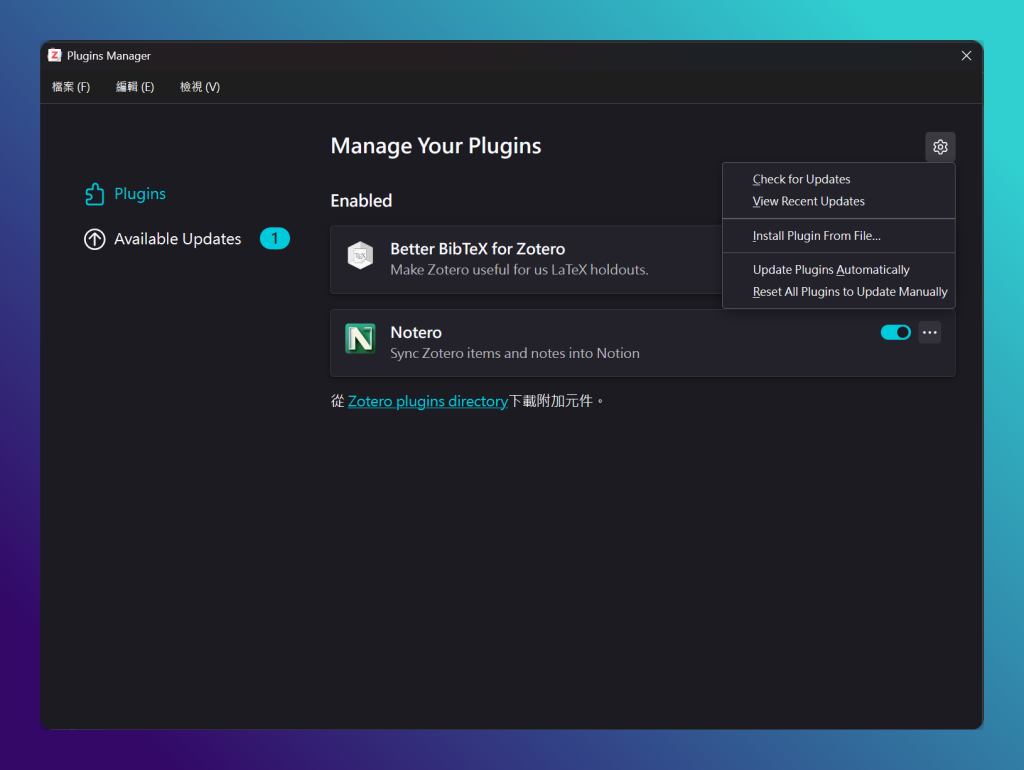This screenshot has height=770, width=1024.
Task: Click the Available Updates arrow icon
Action: click(x=95, y=239)
